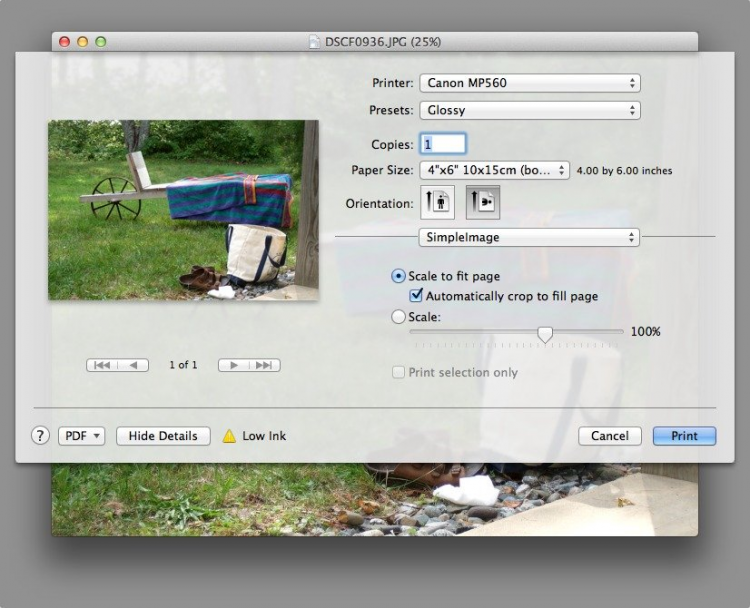Go to next page in preview
Viewport: 750px width, 608px height.
(x=233, y=365)
